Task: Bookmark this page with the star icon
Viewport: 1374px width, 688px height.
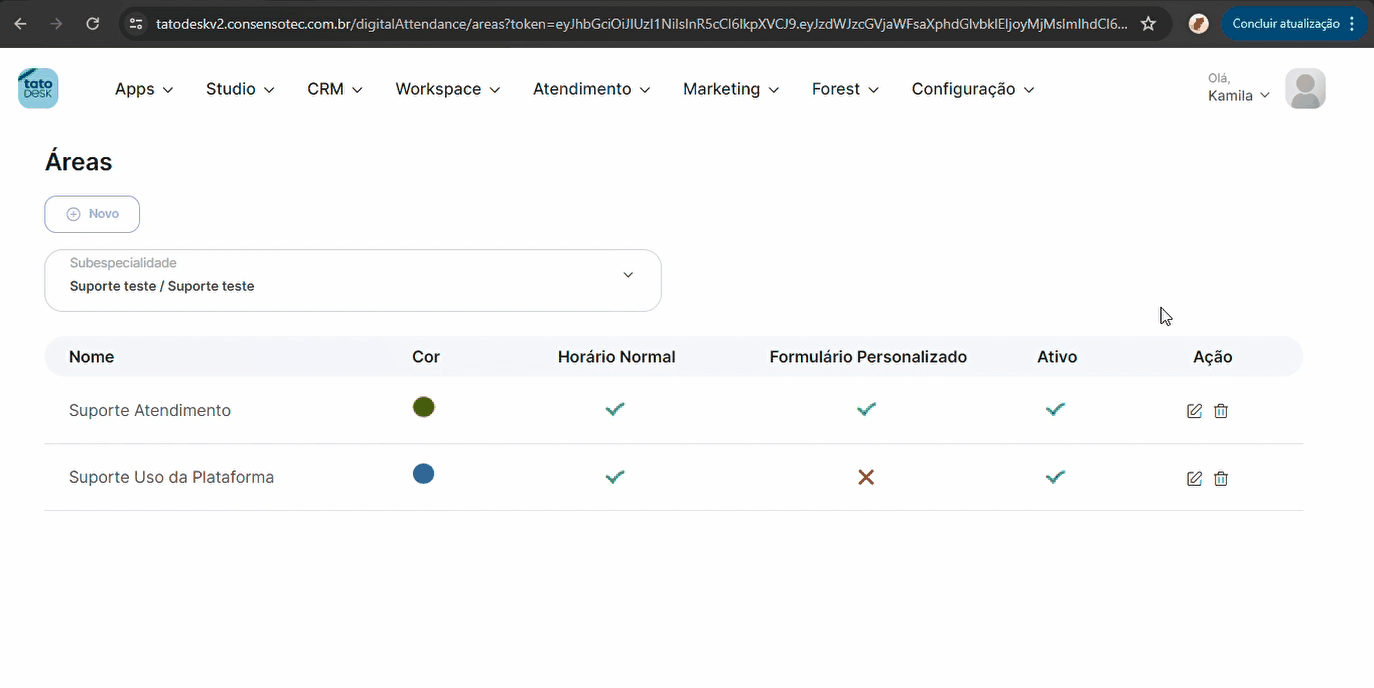Action: coord(1148,24)
